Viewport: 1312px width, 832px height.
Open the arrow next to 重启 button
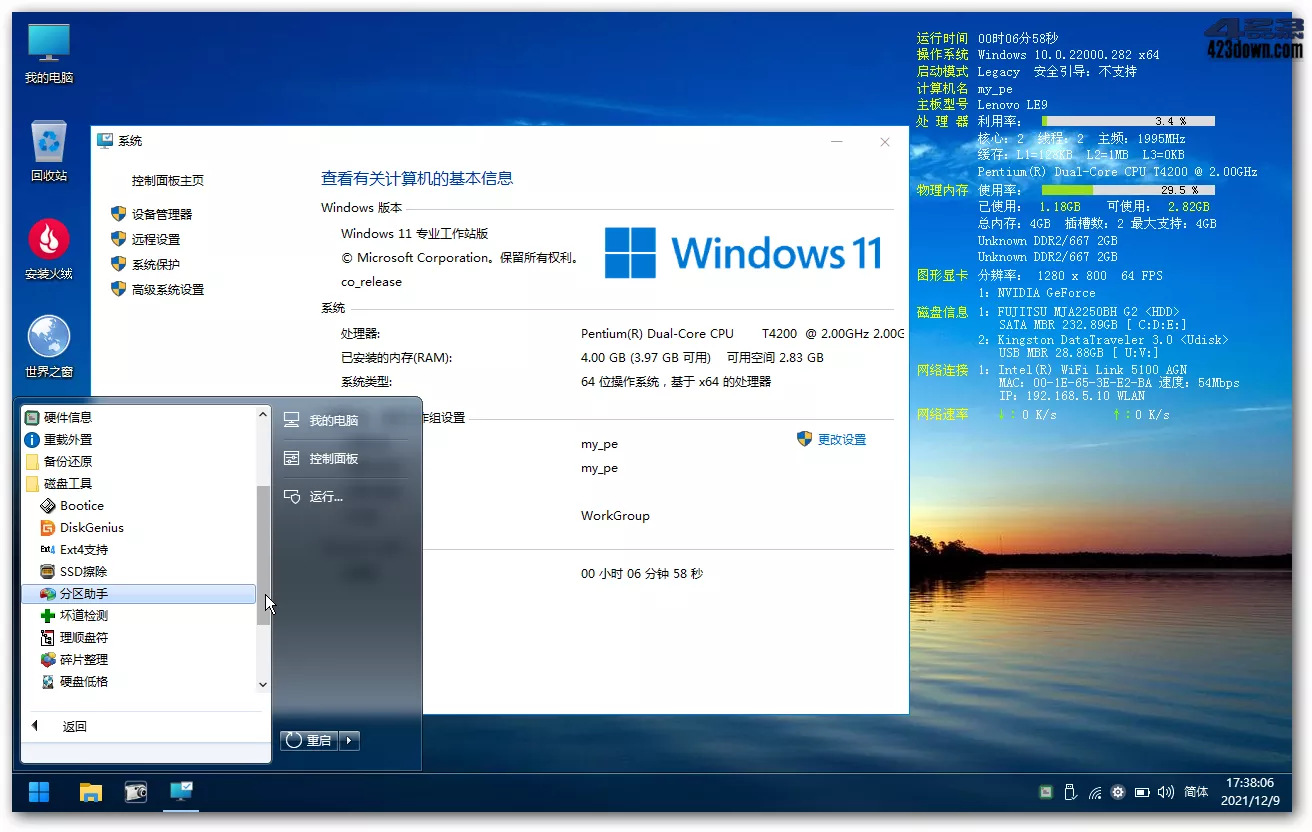[350, 740]
